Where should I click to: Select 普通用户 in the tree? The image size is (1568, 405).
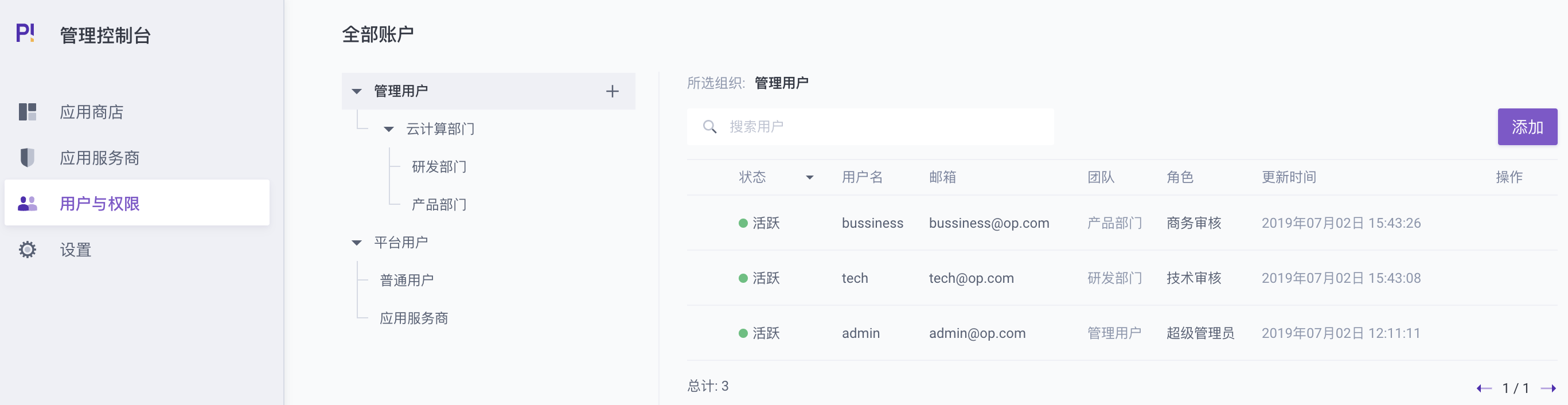pyautogui.click(x=407, y=281)
